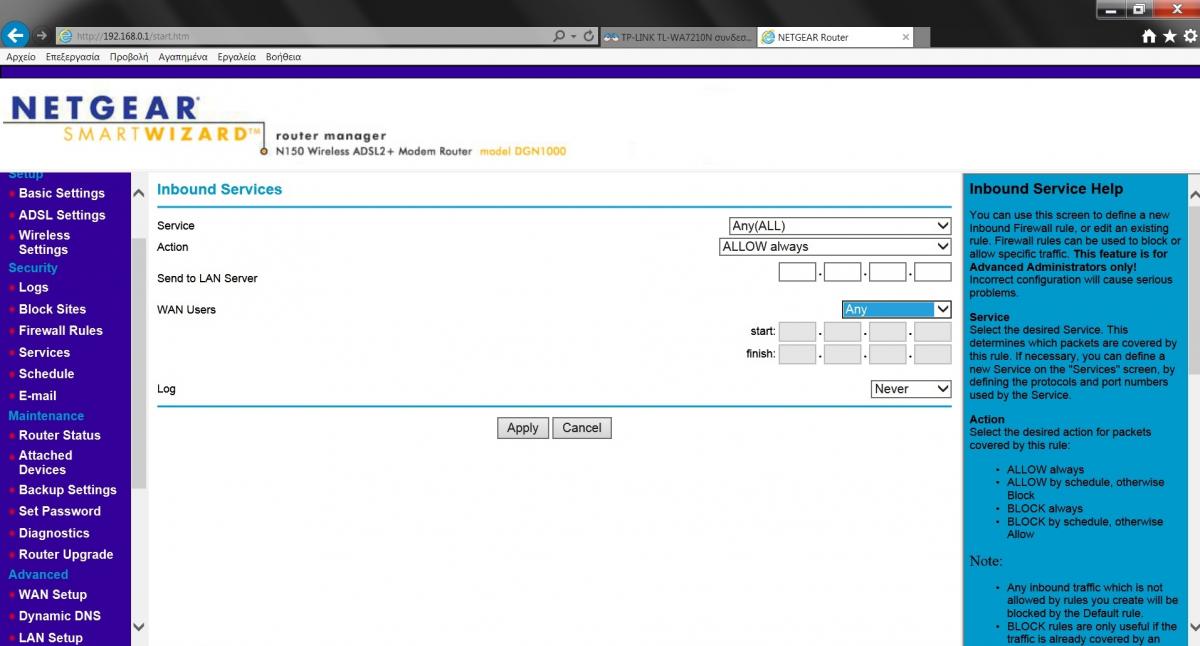Open the browser home icon
Screen dimensions: 1200x646
pyautogui.click(x=1150, y=36)
